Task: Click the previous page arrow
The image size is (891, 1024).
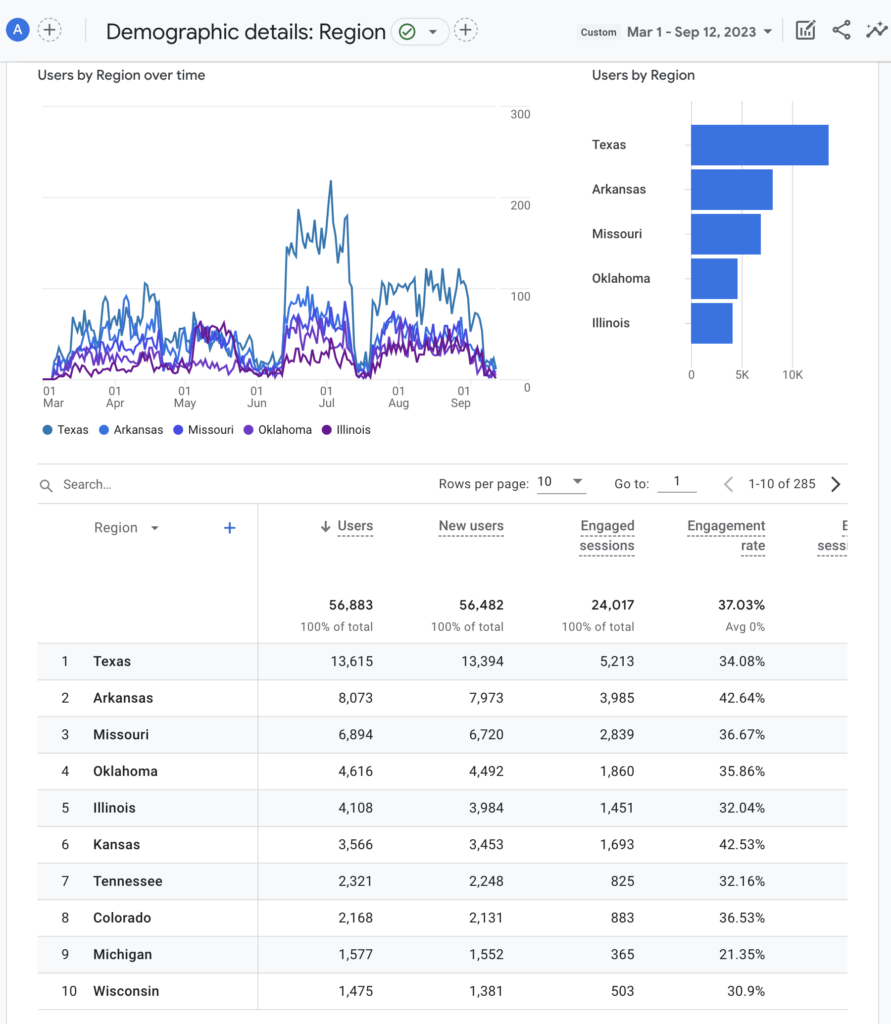Action: [728, 484]
